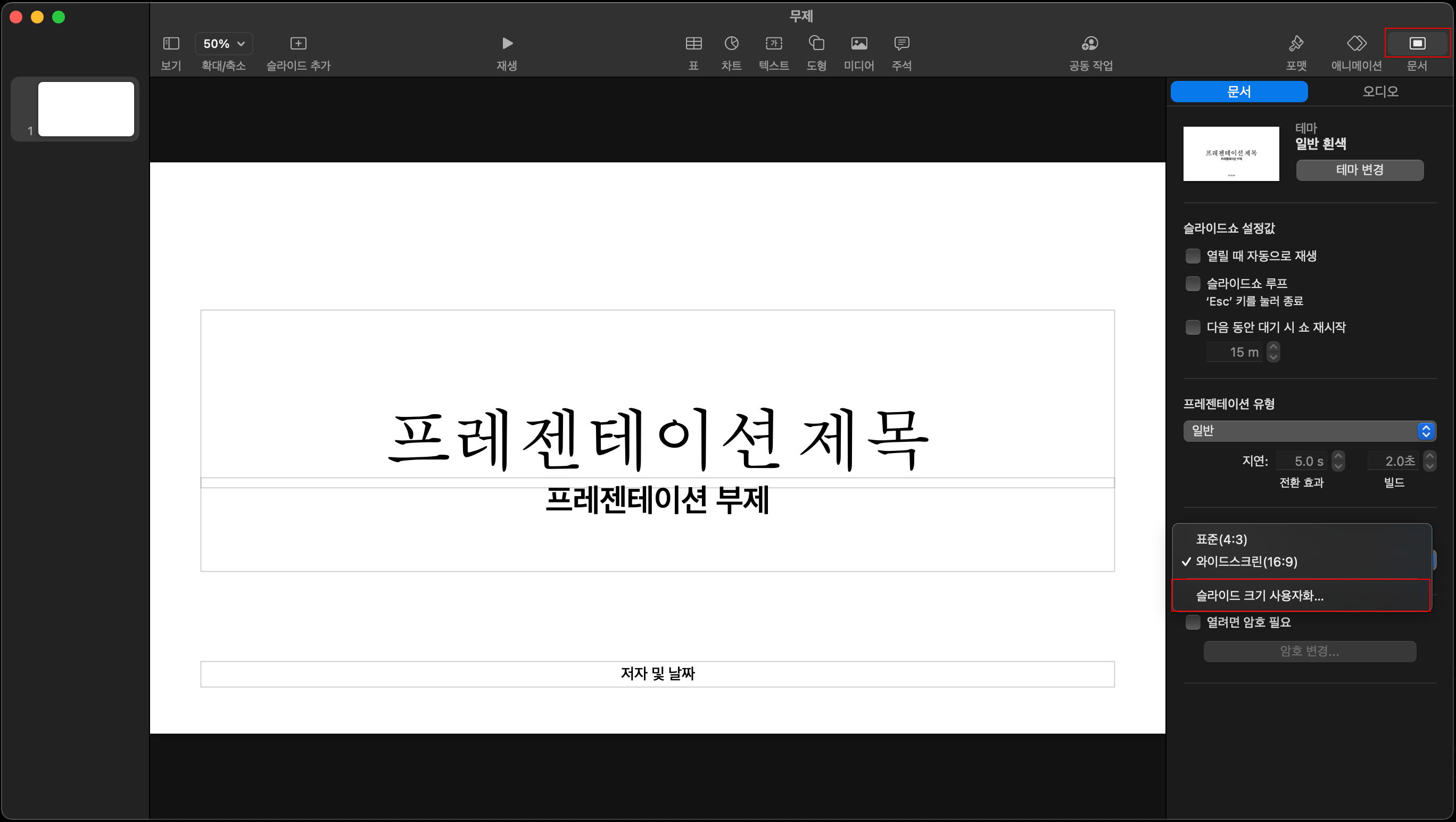
Task: Open the Shape (도형) tool
Action: (816, 44)
